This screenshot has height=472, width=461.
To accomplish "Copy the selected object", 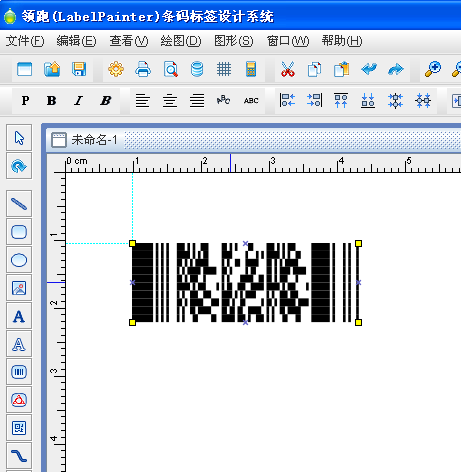I will pos(314,69).
